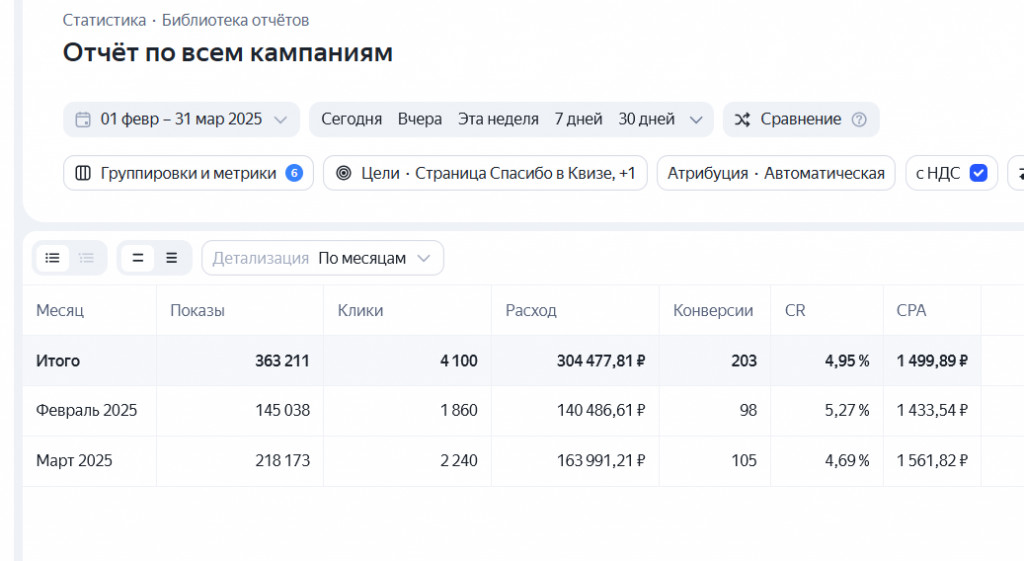This screenshot has width=1024, height=561.
Task: Sort by CR column header
Action: (x=795, y=310)
